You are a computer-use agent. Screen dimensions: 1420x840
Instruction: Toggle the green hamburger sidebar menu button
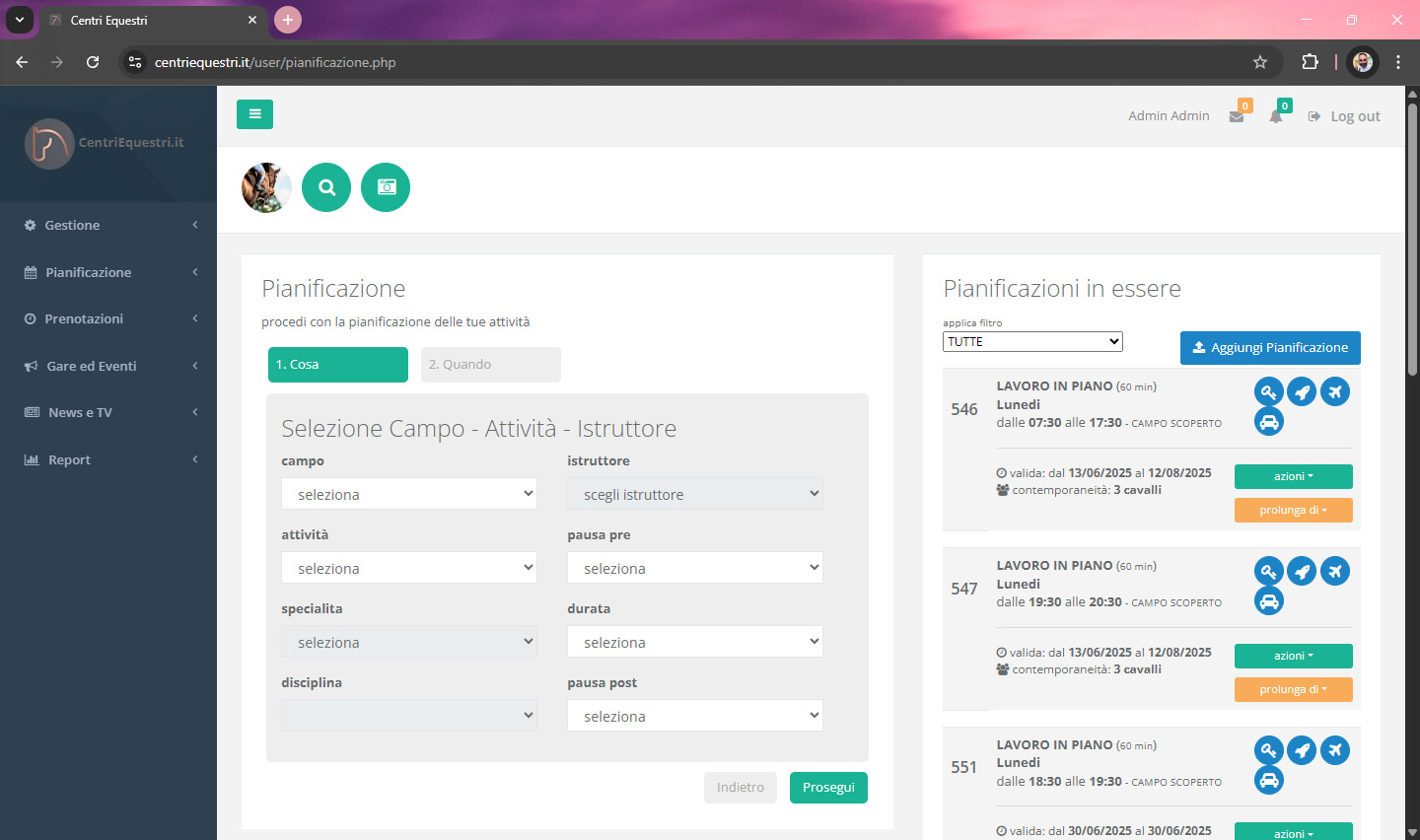254,114
